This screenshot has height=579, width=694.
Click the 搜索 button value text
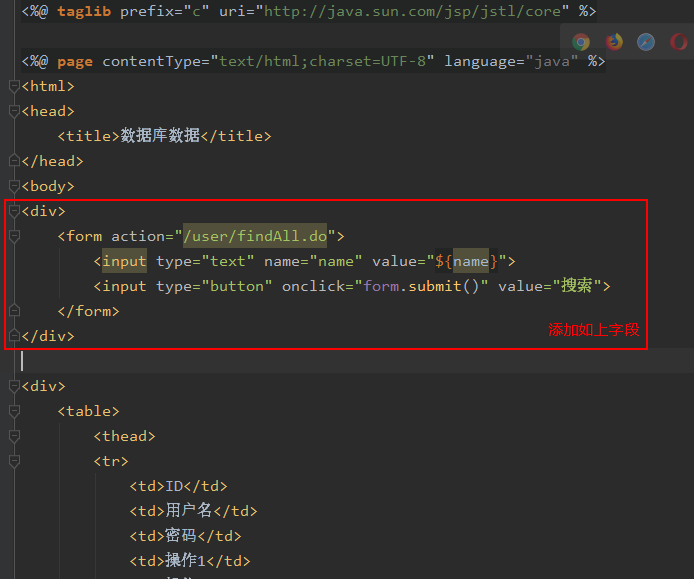[576, 286]
